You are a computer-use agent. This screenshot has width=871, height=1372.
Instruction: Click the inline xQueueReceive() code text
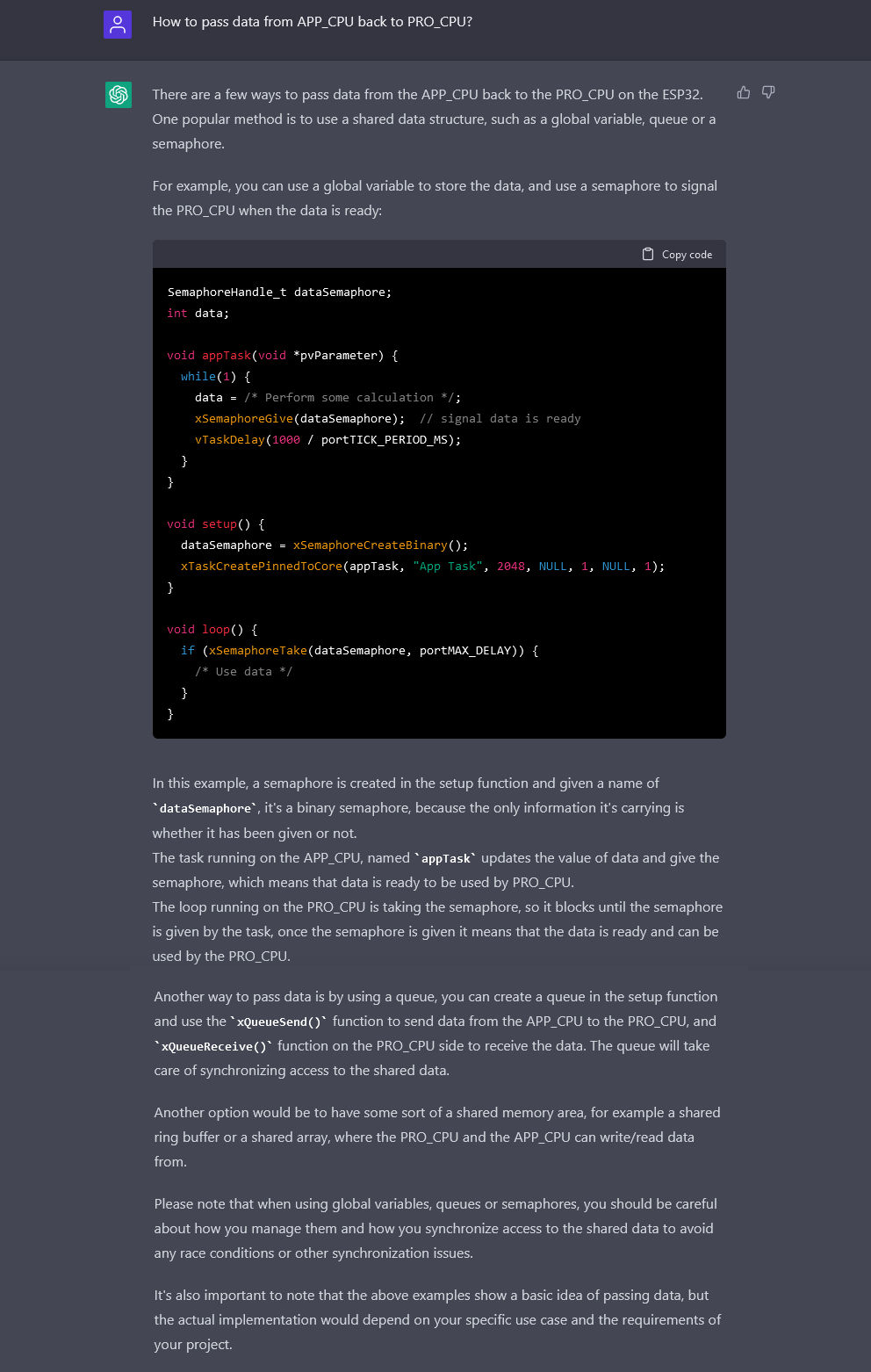pyautogui.click(x=215, y=1046)
